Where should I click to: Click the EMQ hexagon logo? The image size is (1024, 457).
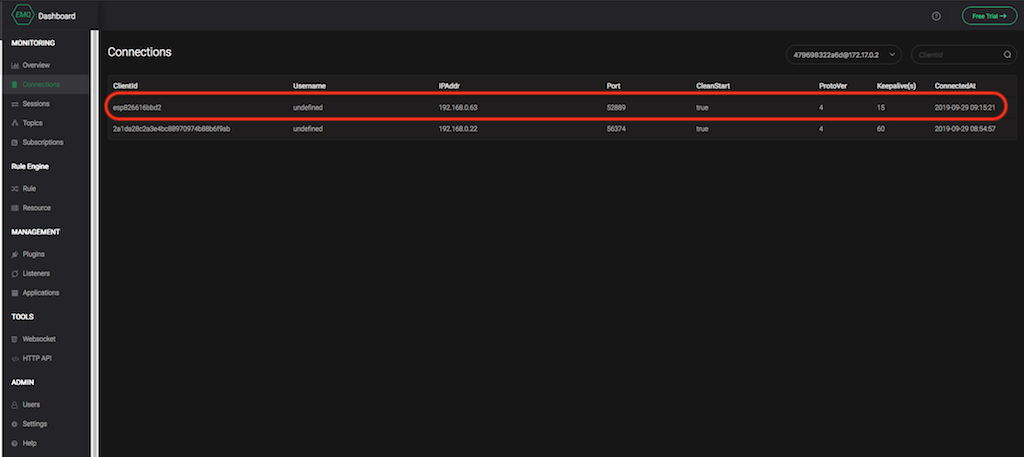pos(22,15)
